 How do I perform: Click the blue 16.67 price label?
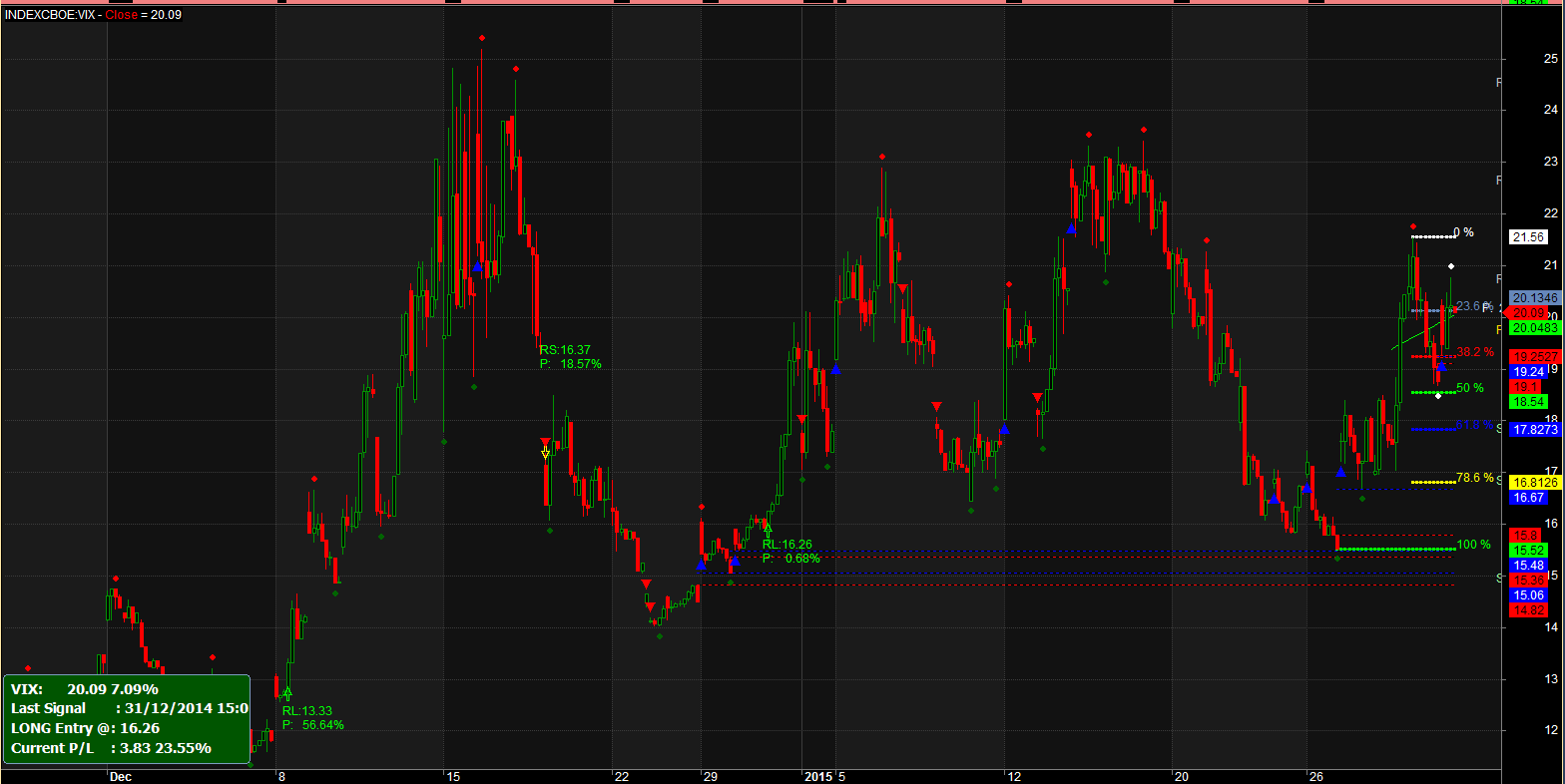(1528, 497)
